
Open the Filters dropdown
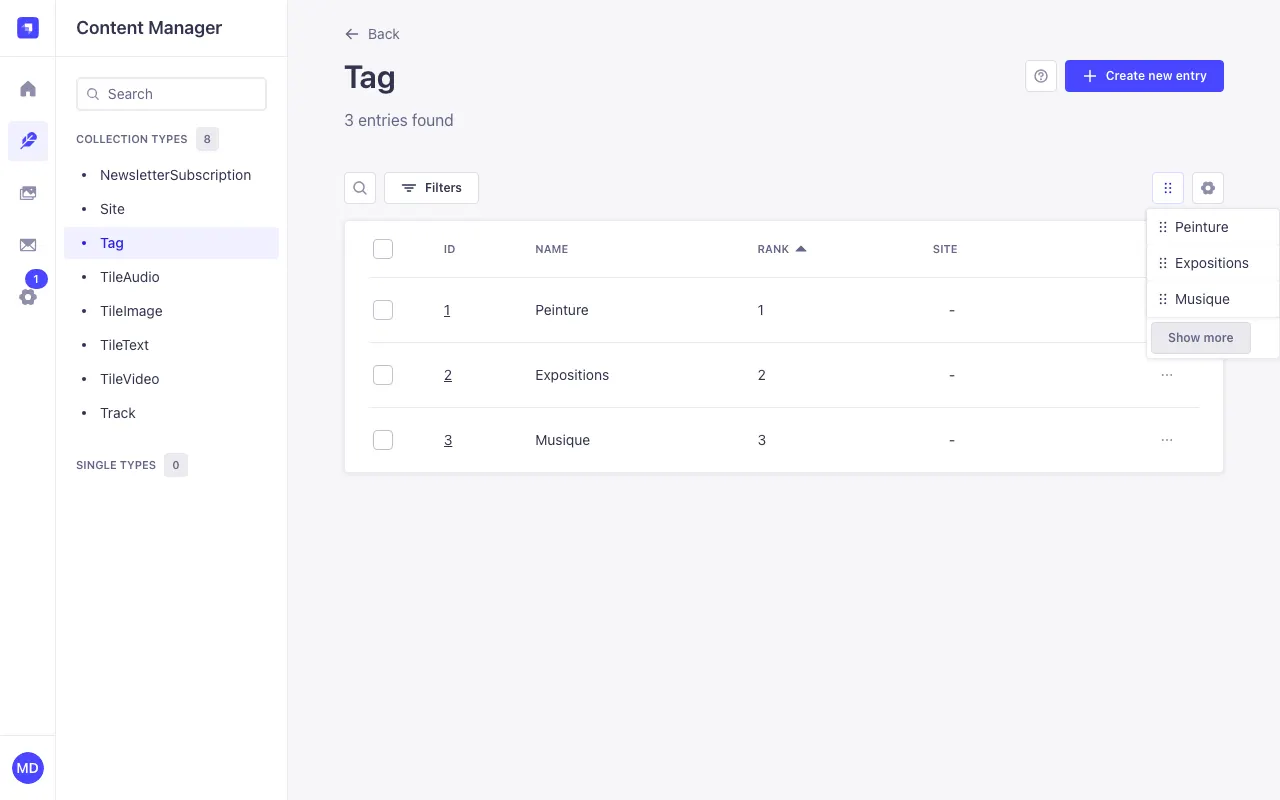[431, 188]
